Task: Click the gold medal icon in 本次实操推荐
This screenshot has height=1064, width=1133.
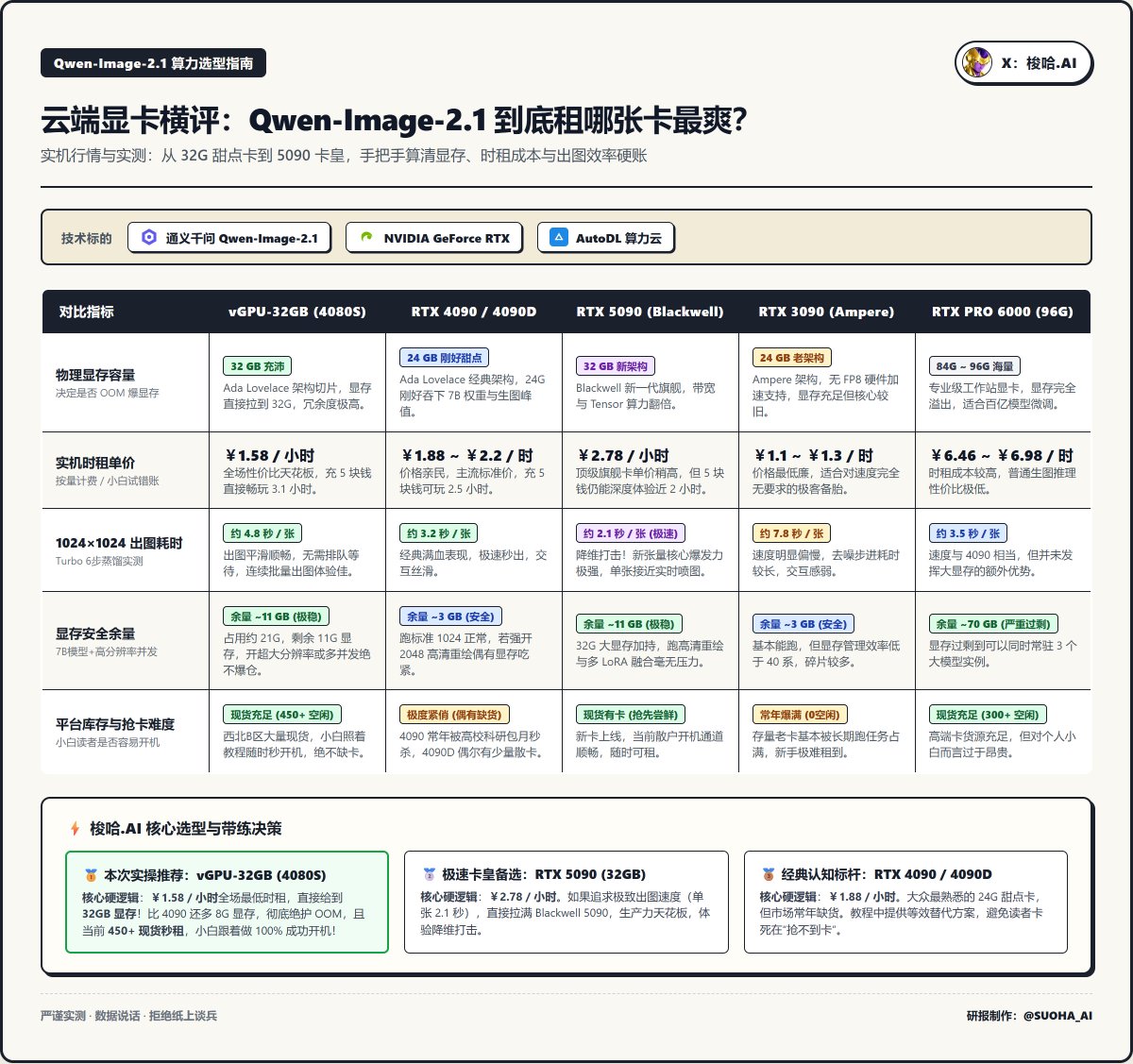Action: pos(91,875)
